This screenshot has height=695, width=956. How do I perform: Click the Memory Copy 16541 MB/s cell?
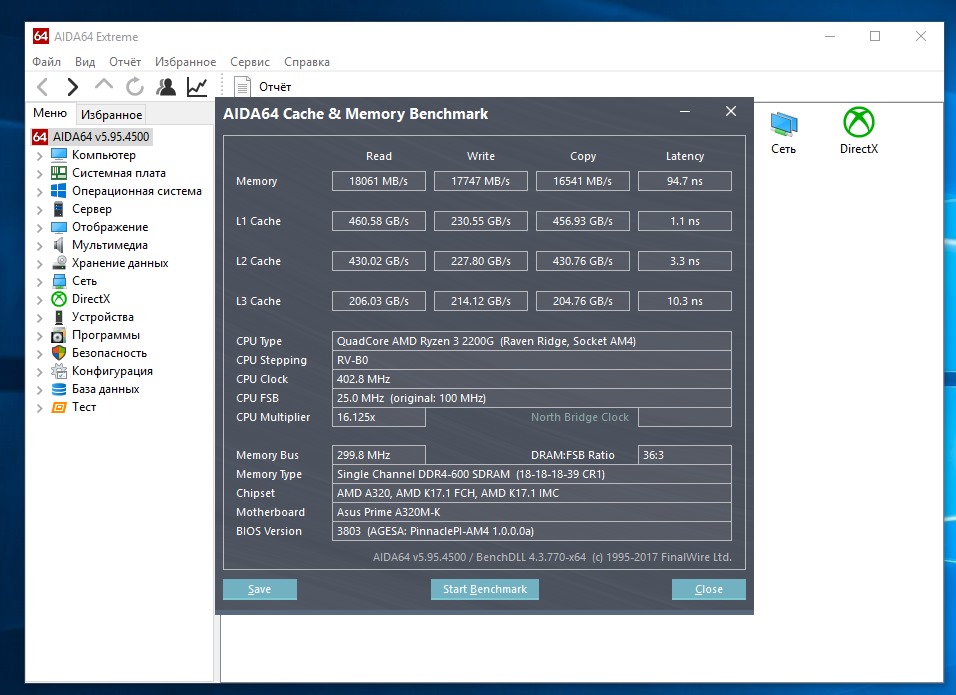(582, 181)
